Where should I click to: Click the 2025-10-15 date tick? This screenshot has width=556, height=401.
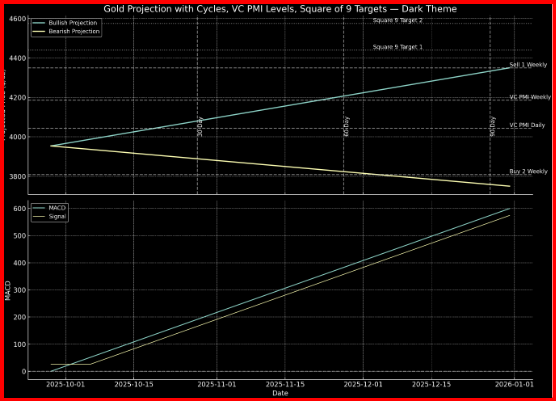coord(134,385)
